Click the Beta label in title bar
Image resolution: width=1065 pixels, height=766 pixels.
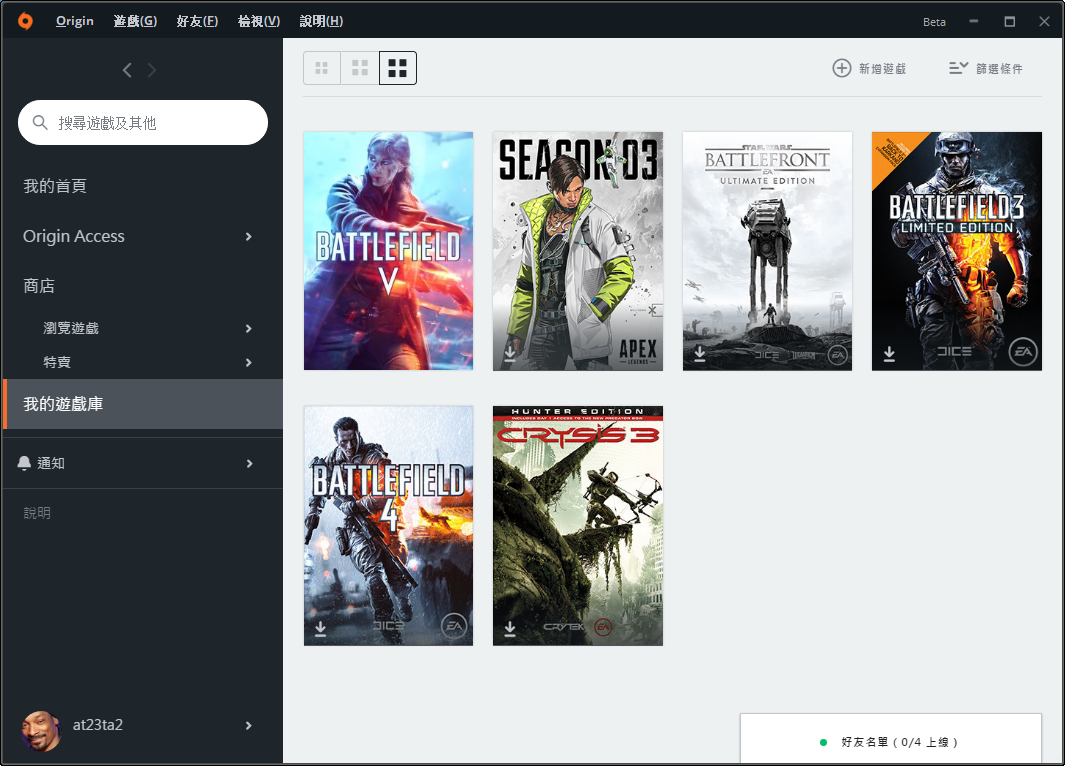tap(934, 22)
